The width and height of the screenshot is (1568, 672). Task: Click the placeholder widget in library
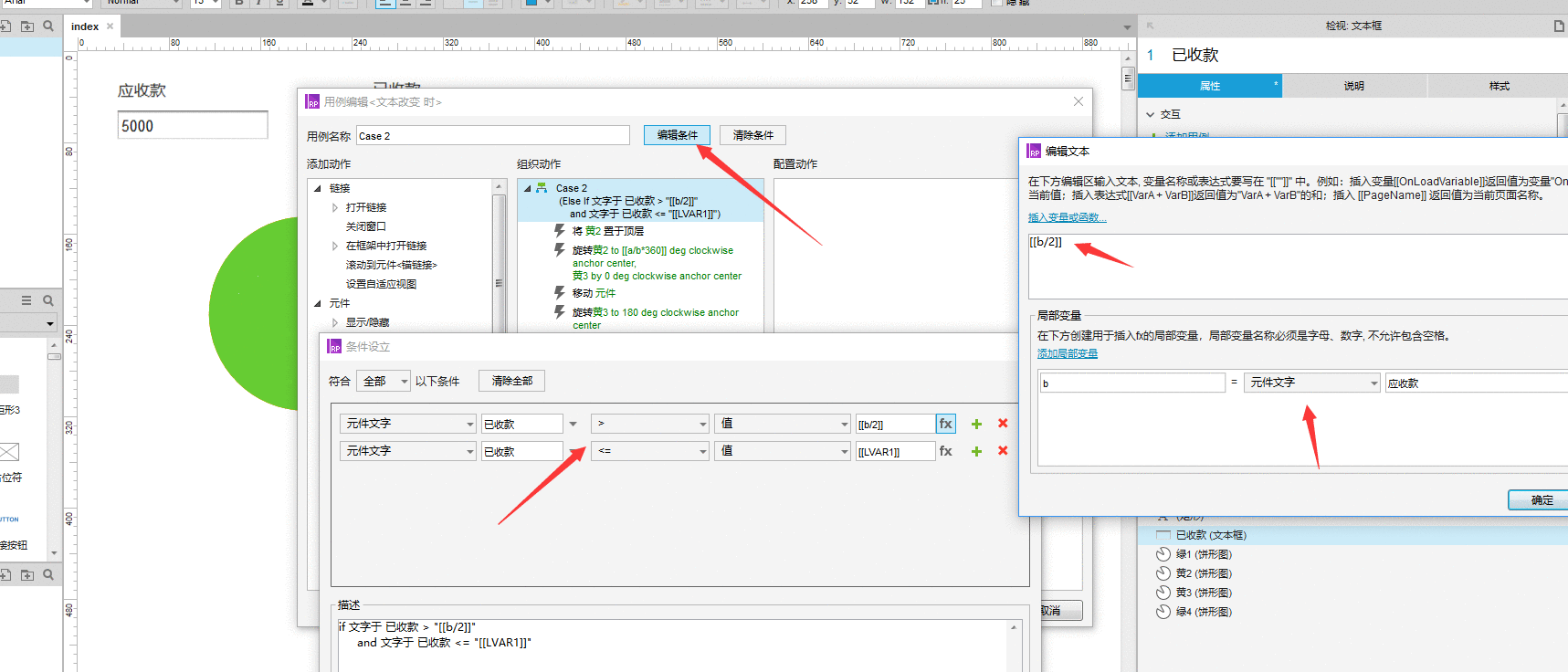(x=9, y=452)
